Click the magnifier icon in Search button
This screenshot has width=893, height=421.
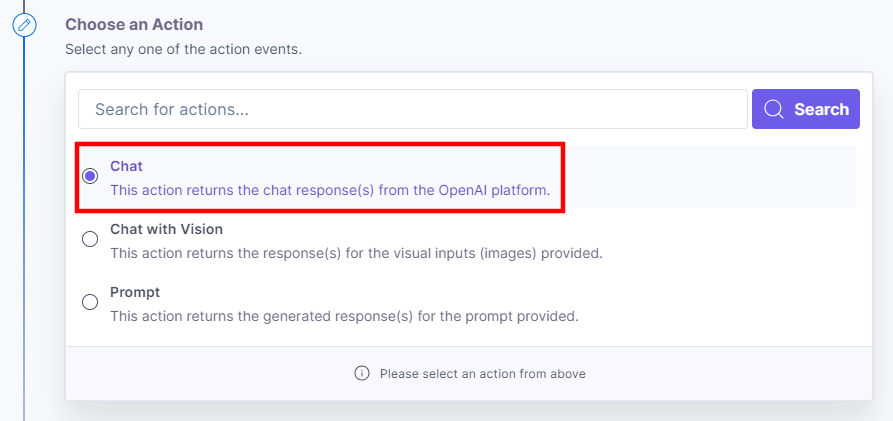tap(773, 109)
